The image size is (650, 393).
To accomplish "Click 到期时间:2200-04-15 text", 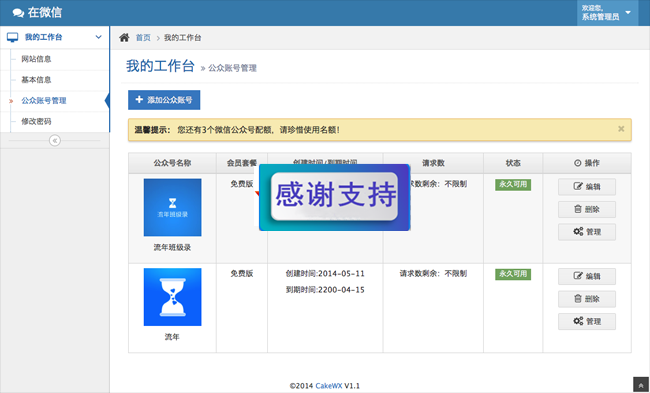I will pos(325,290).
